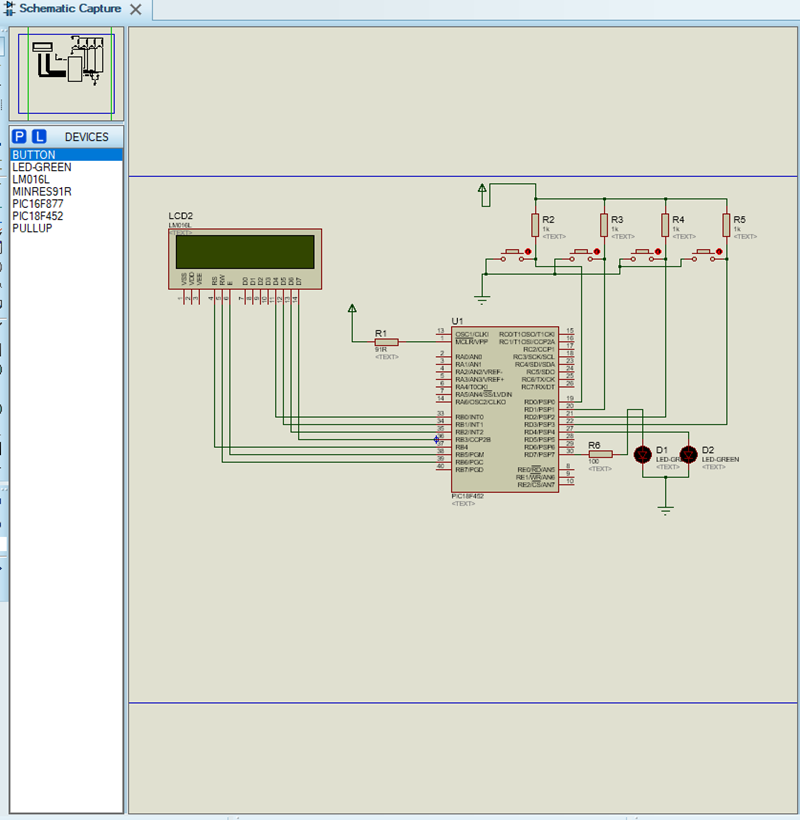
Task: Click the schematic overview thumbnail
Action: pos(66,72)
